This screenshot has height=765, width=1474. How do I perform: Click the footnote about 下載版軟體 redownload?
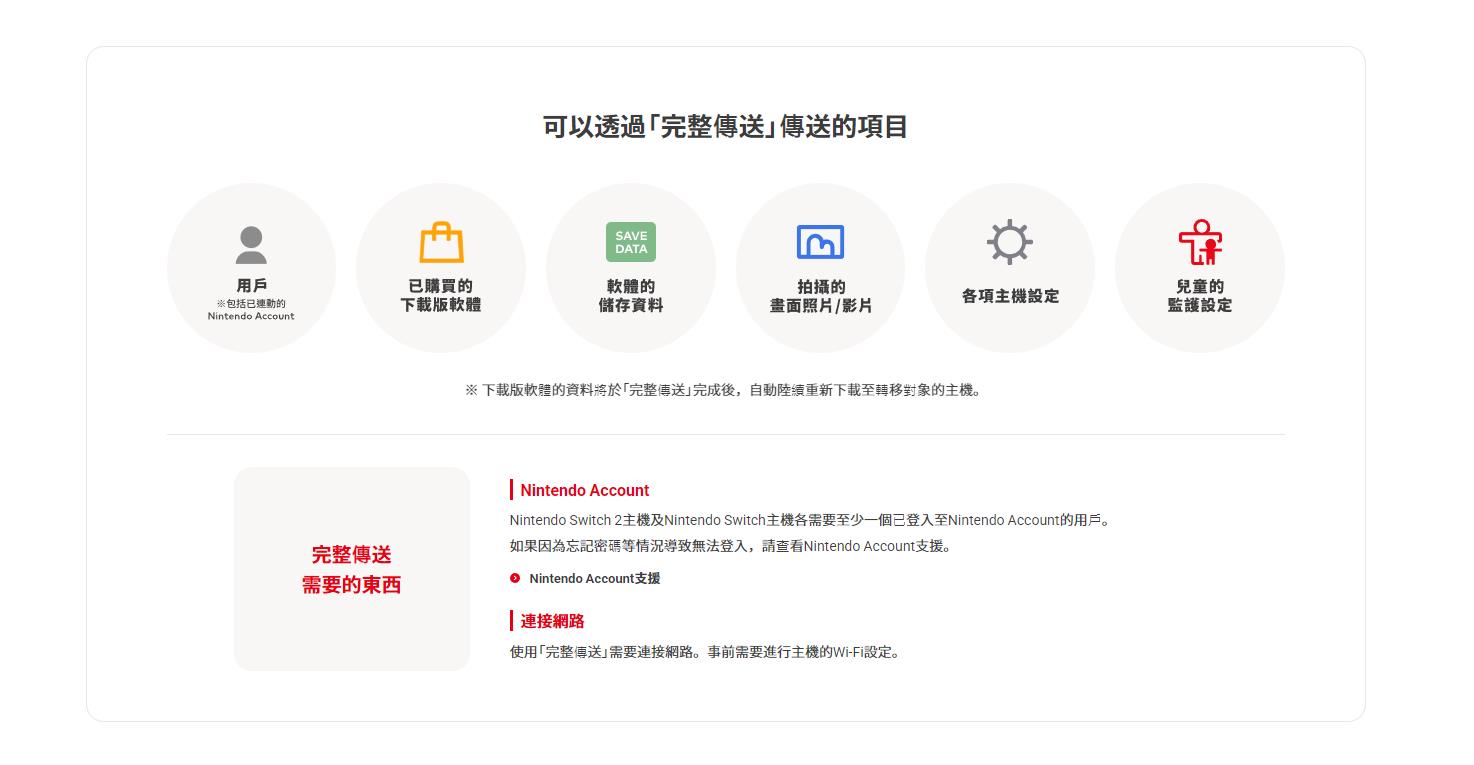pyautogui.click(x=725, y=390)
